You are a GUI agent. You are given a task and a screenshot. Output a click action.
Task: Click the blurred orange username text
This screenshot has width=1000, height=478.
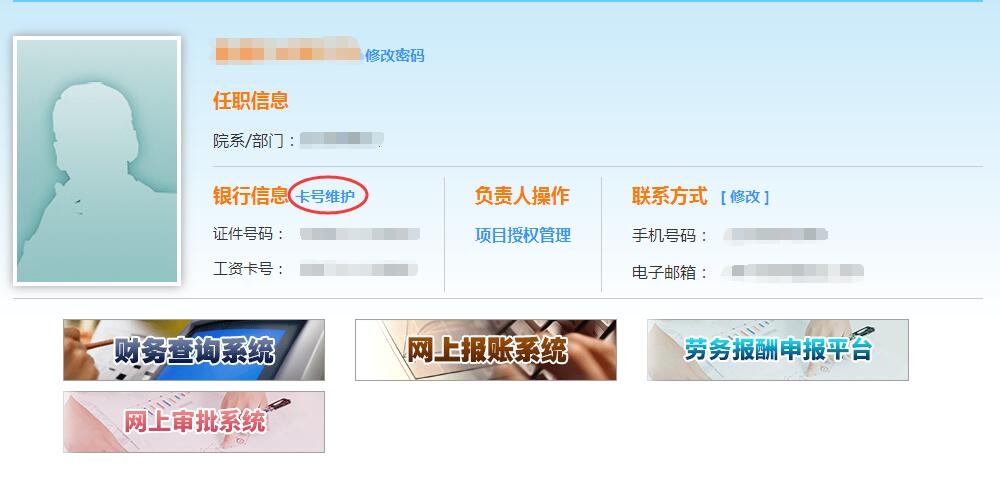[288, 51]
